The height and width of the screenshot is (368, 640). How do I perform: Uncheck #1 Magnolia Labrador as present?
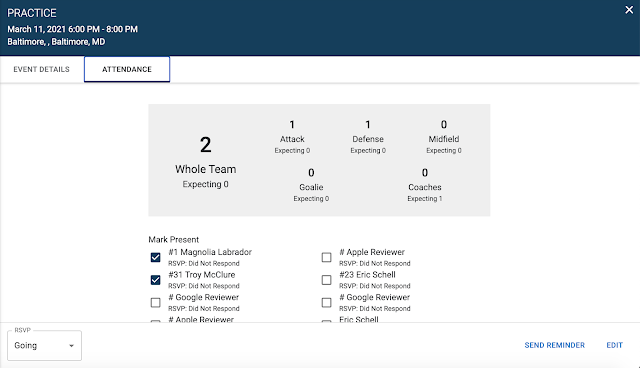pyautogui.click(x=156, y=257)
